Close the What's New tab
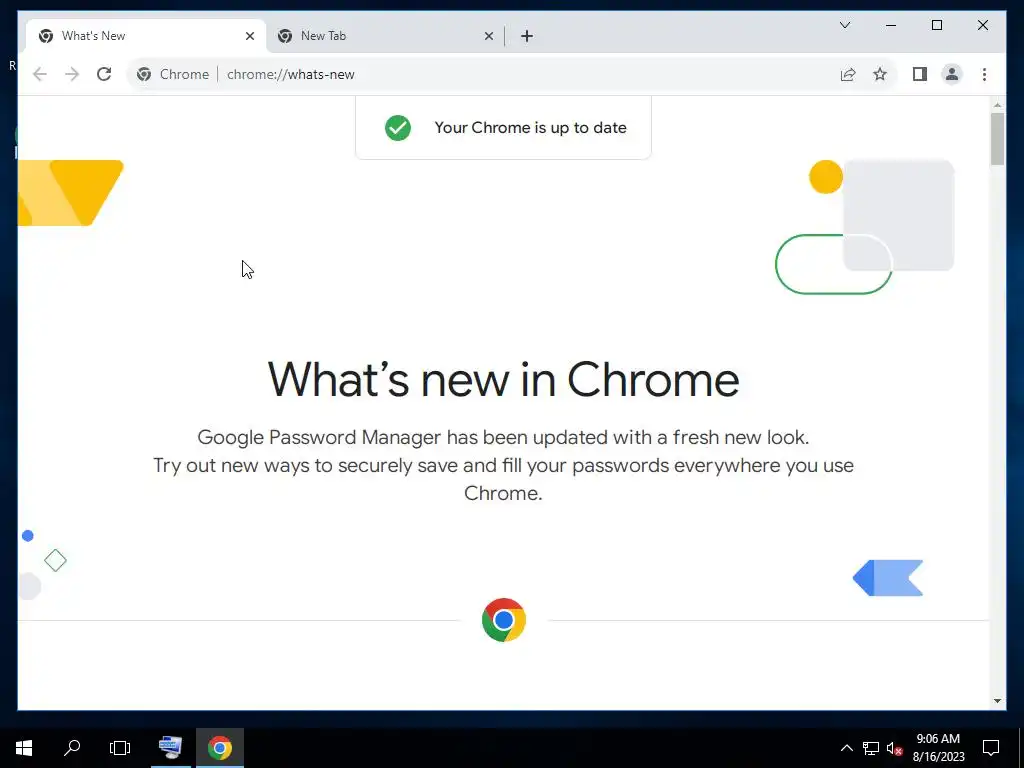The image size is (1024, 768). (x=249, y=36)
